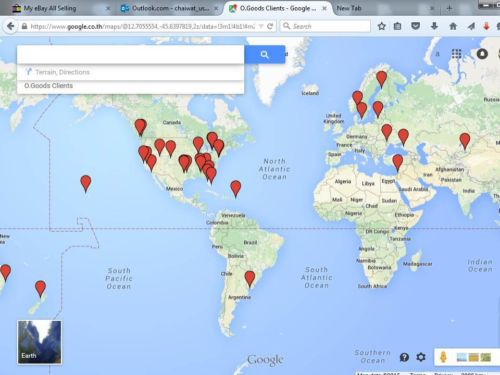
Task: Go back with browser back arrow
Action: pos(11,26)
